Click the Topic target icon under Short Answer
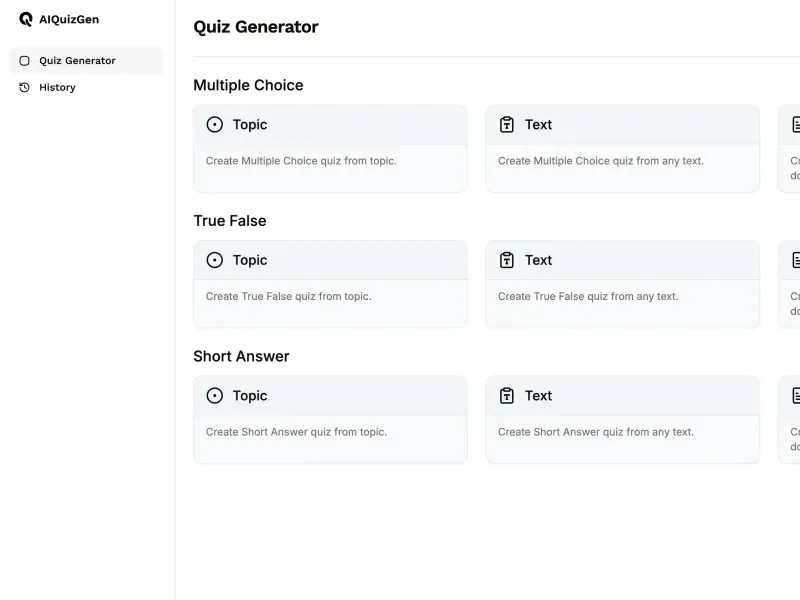The height and width of the screenshot is (600, 800). (215, 395)
